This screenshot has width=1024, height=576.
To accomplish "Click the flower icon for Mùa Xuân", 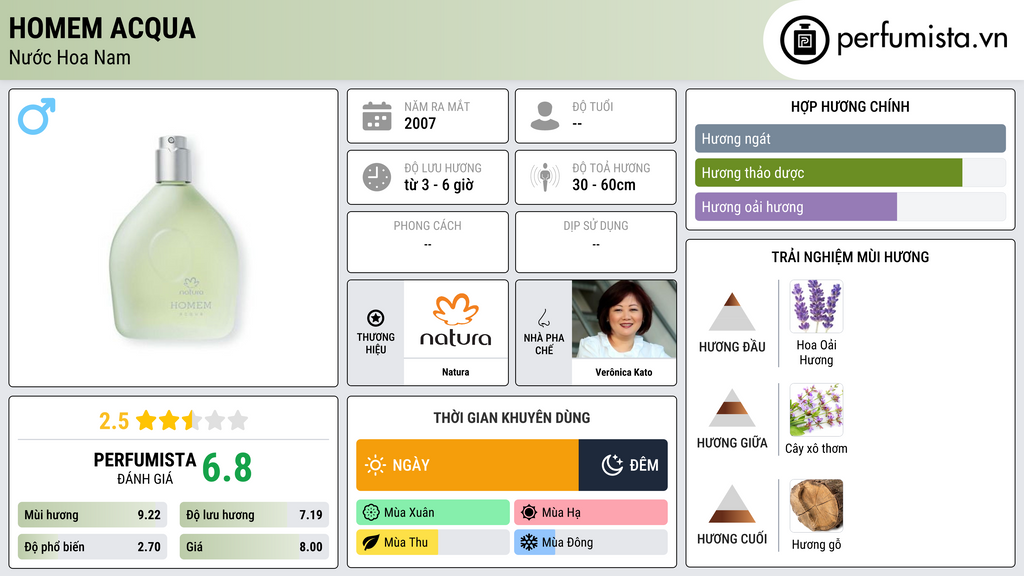I will click(x=371, y=513).
